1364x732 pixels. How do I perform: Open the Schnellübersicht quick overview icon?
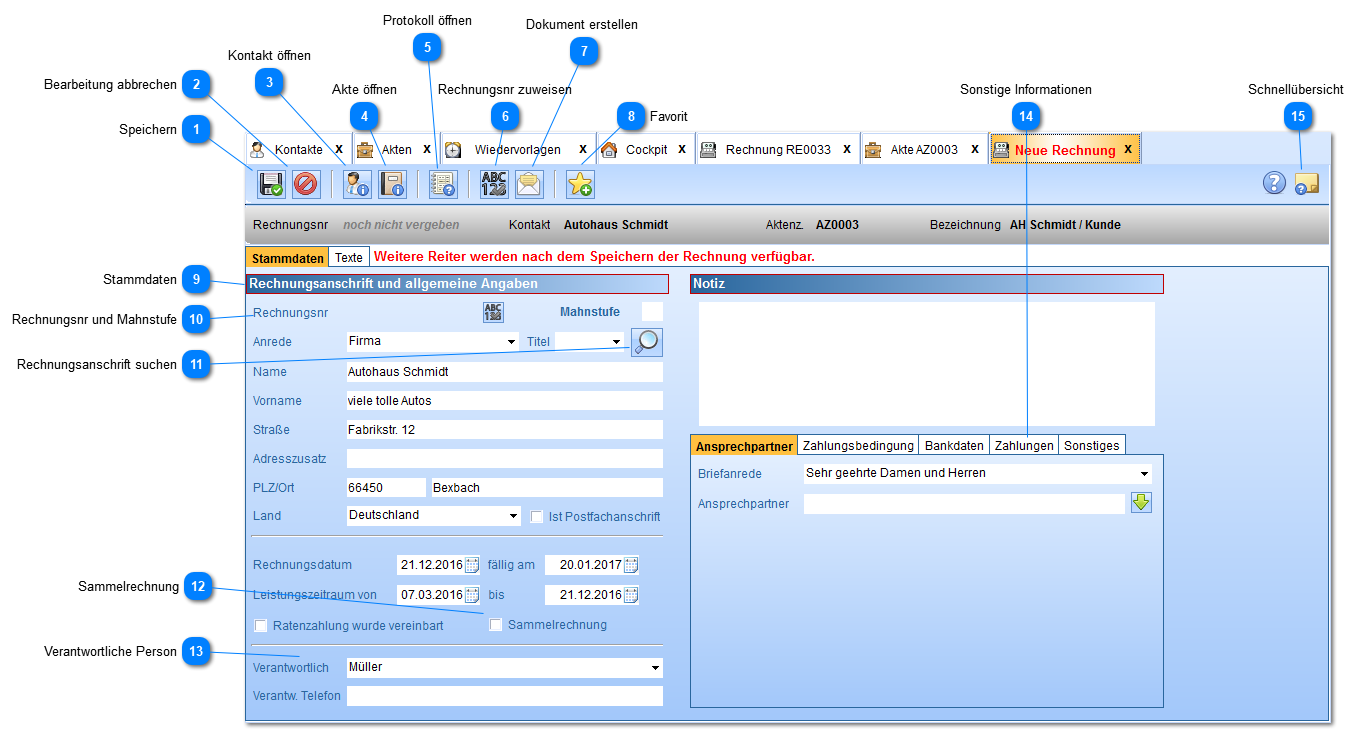[x=1307, y=183]
